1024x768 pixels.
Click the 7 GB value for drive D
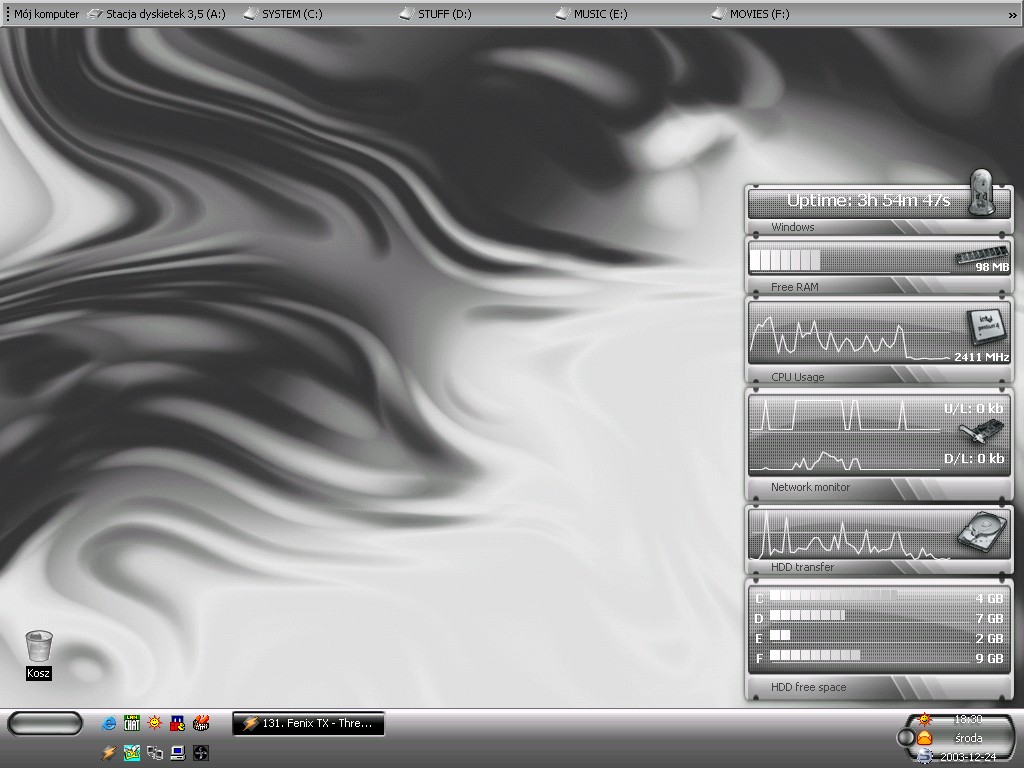pyautogui.click(x=989, y=618)
